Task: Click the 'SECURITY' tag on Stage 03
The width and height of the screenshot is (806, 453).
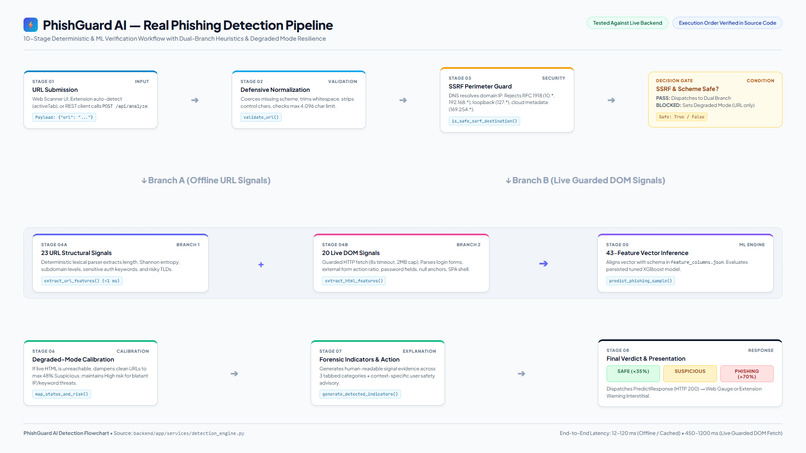Action: (x=554, y=78)
